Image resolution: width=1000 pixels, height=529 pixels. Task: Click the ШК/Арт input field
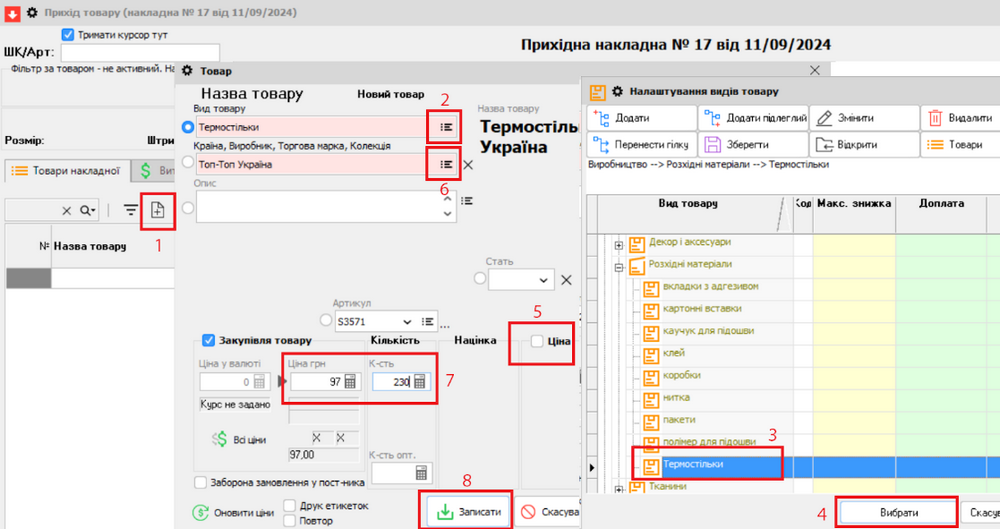140,53
